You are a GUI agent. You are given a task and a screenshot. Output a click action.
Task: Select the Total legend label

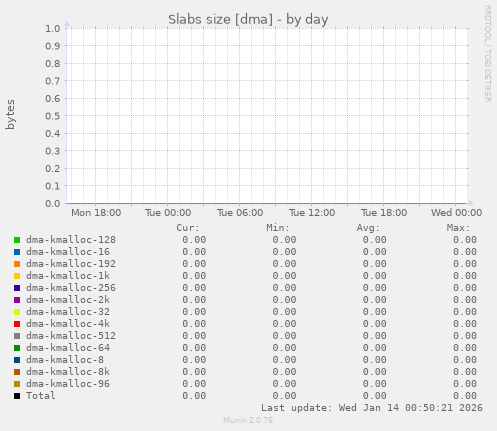[x=41, y=396]
